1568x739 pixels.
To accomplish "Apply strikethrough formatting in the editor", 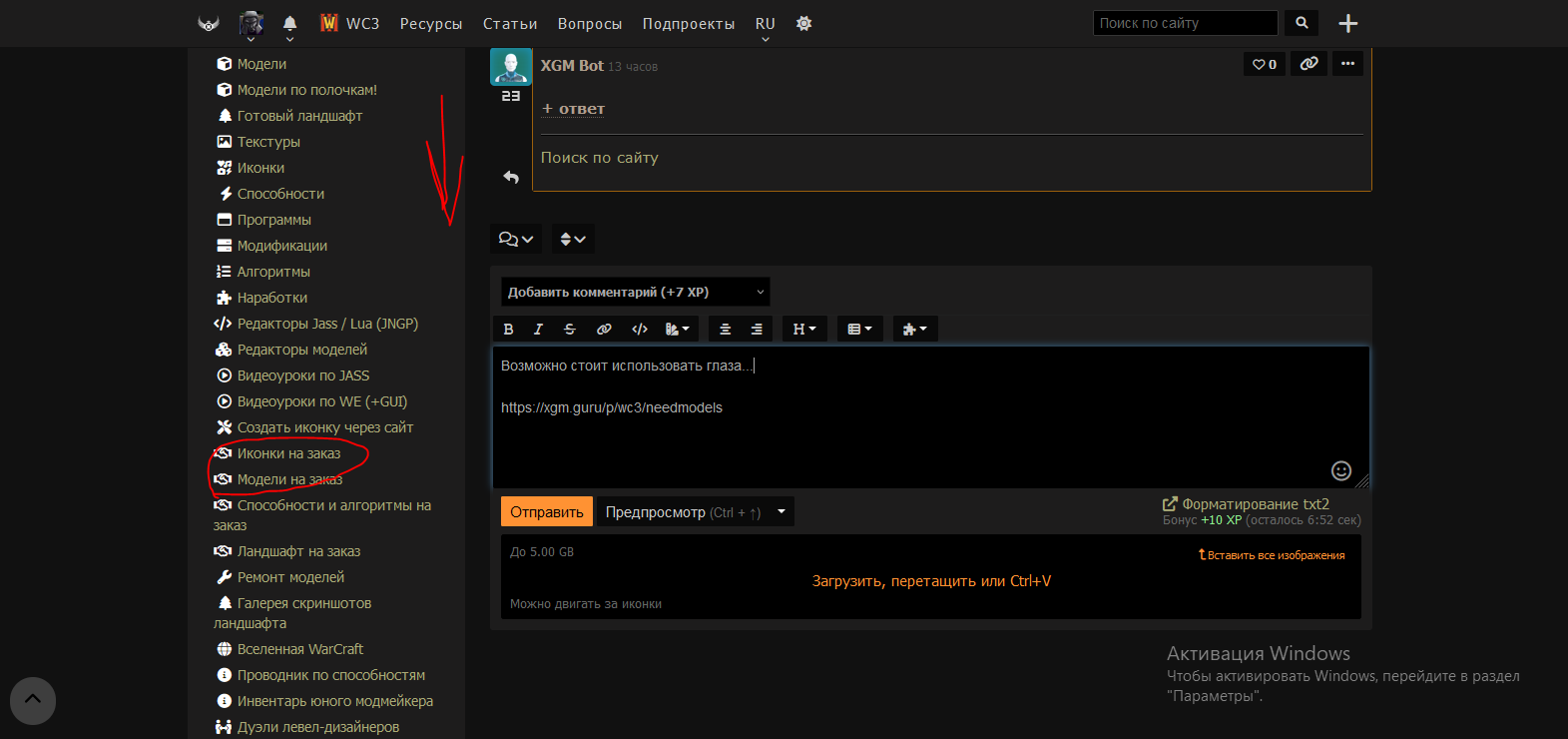I will 570,329.
